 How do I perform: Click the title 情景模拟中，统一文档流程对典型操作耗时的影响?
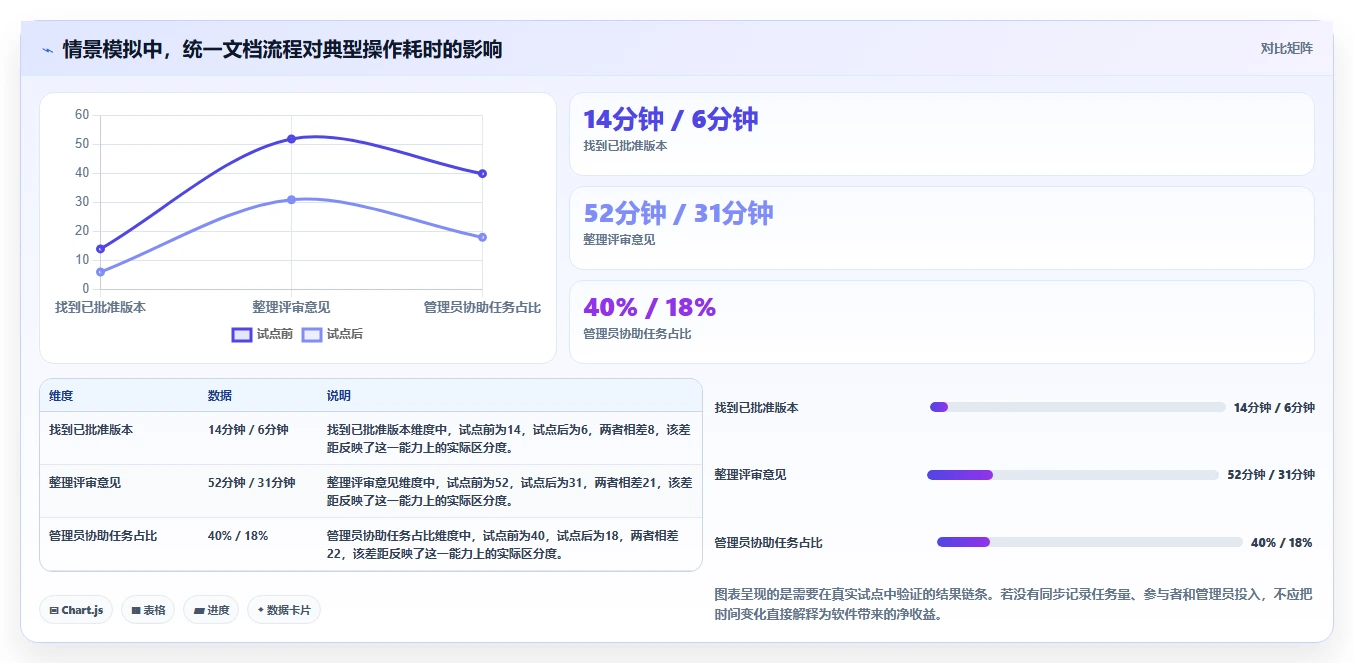pyautogui.click(x=282, y=49)
